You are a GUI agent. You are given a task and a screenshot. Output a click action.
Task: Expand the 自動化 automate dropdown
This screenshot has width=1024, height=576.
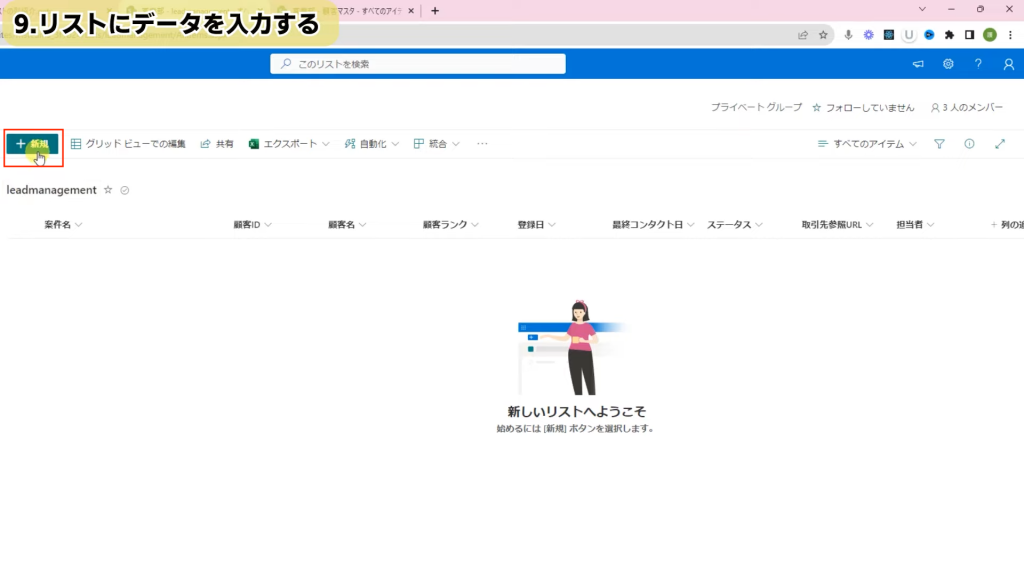tap(371, 144)
